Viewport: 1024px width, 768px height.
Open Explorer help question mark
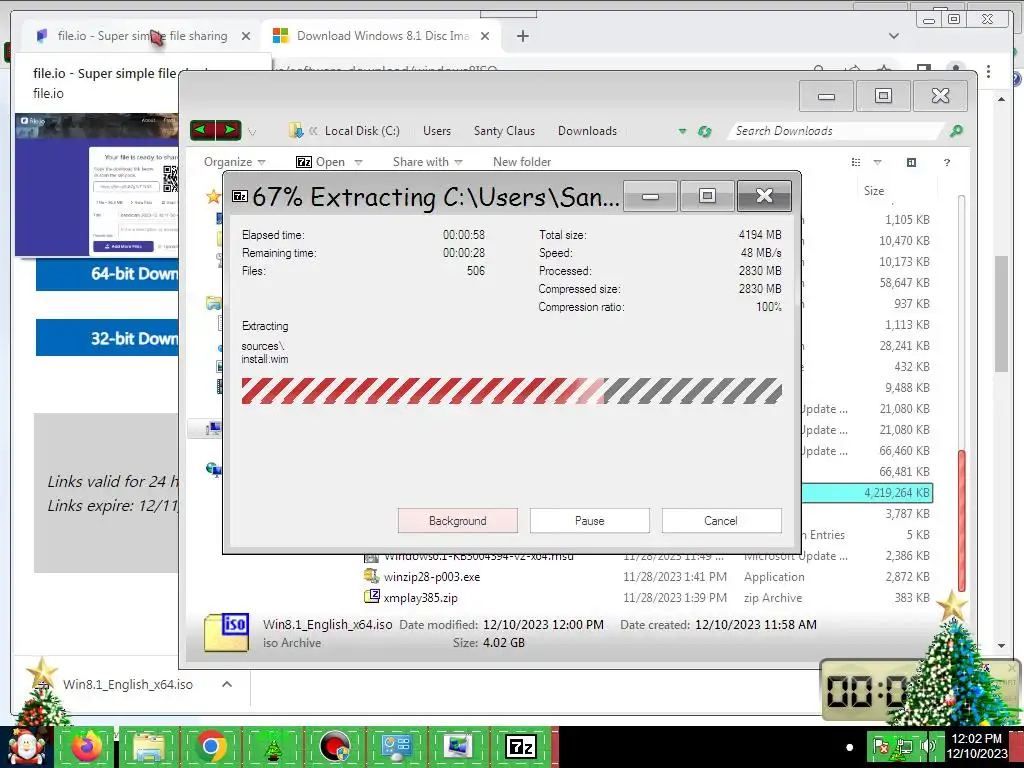[x=946, y=162]
